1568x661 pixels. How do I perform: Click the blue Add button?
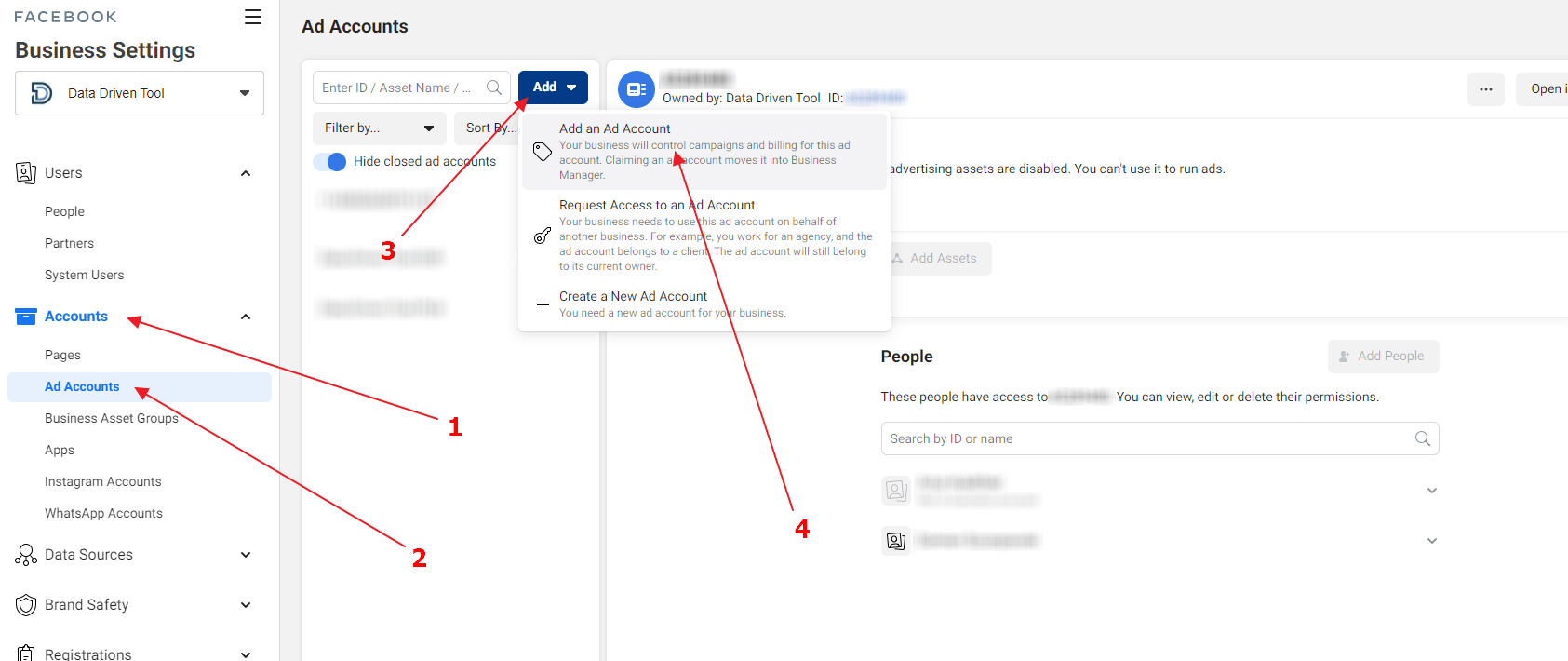[x=553, y=88]
